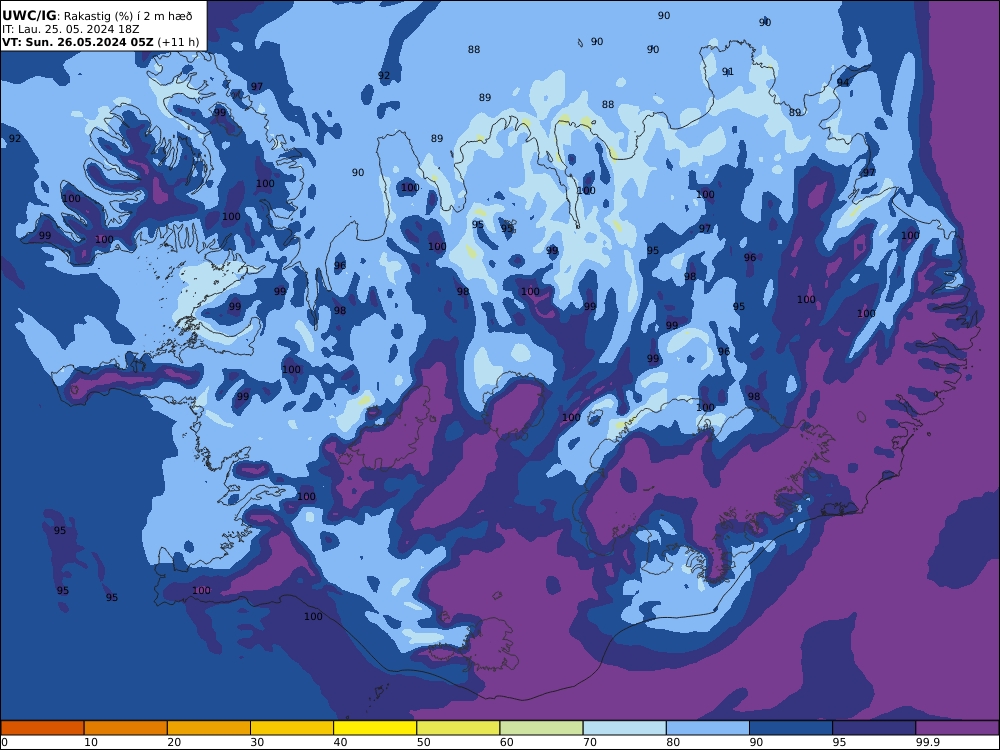
Task: Select the legend tick label '20'
Action: coord(174,742)
